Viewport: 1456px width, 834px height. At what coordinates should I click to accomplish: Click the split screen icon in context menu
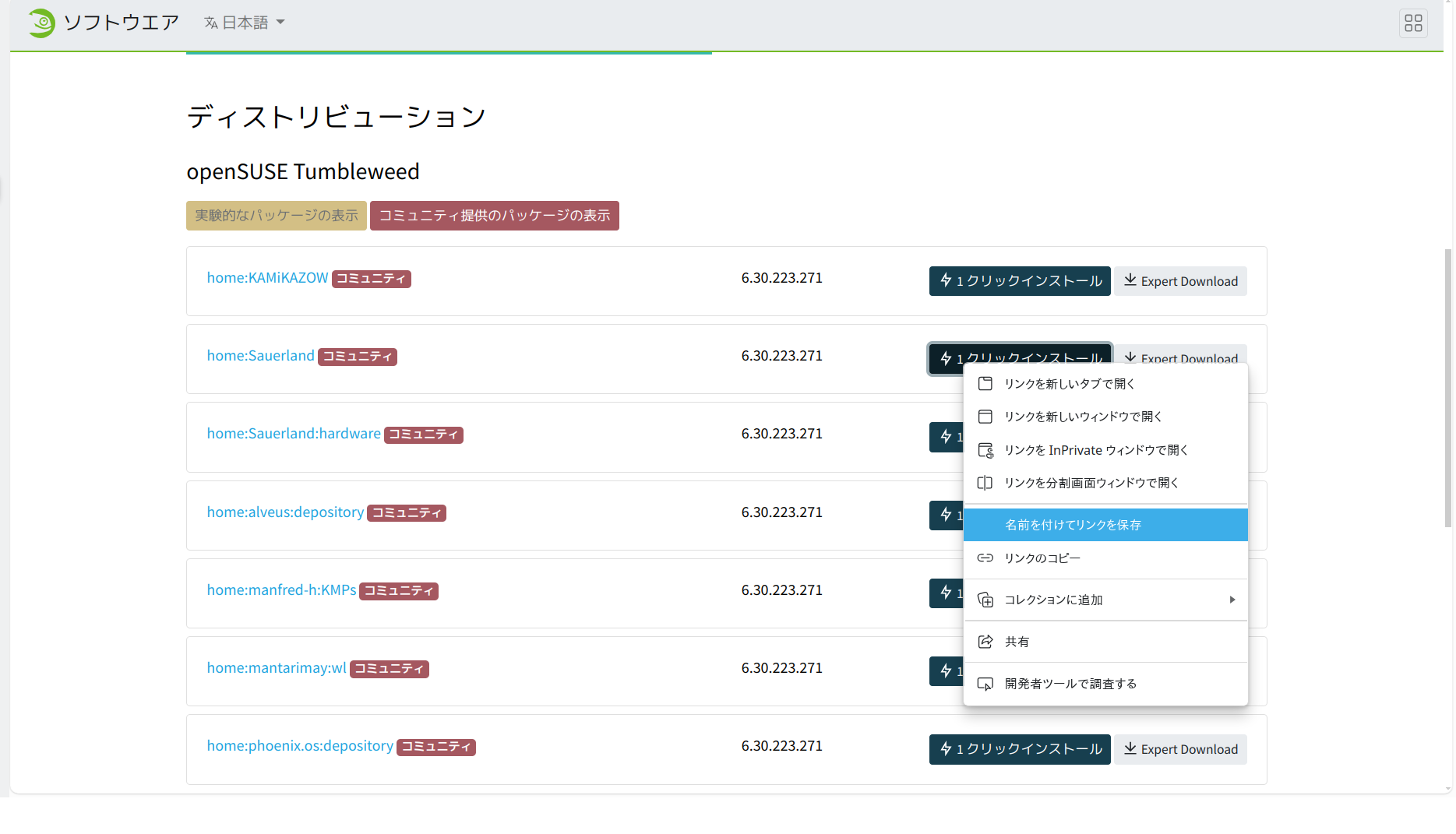(x=985, y=483)
